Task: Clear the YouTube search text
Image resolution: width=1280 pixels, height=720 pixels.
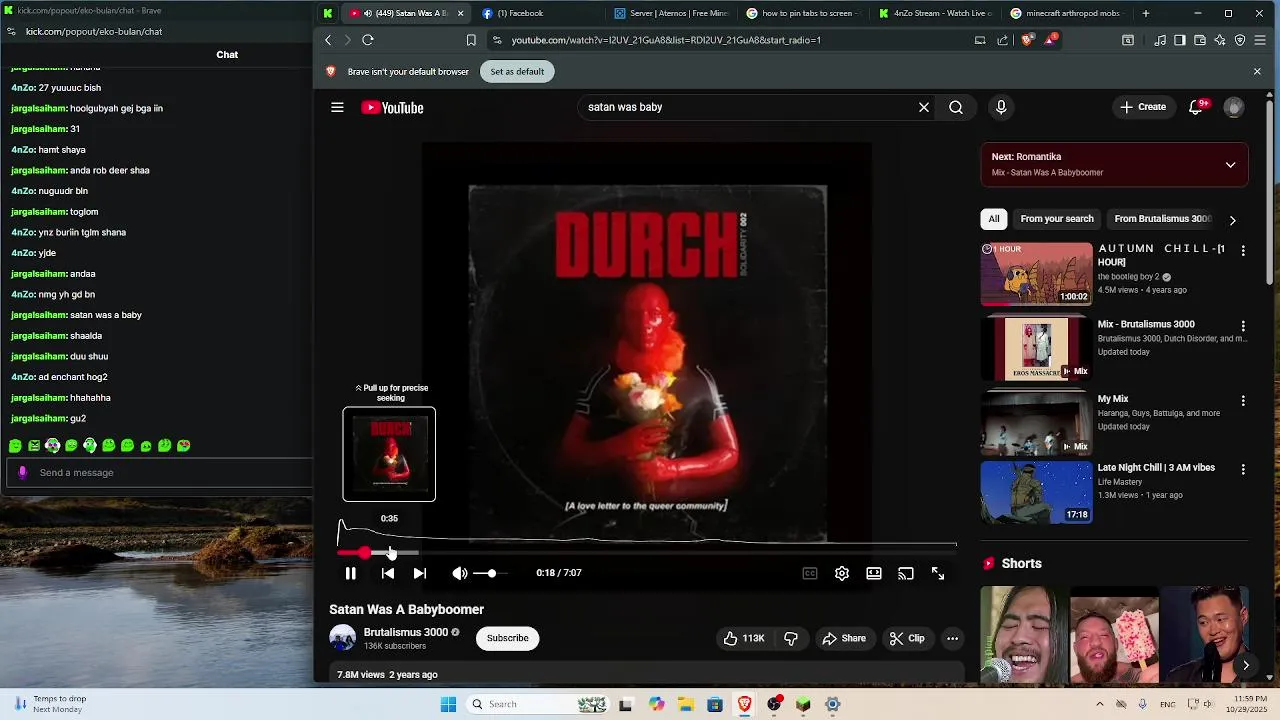Action: (924, 107)
